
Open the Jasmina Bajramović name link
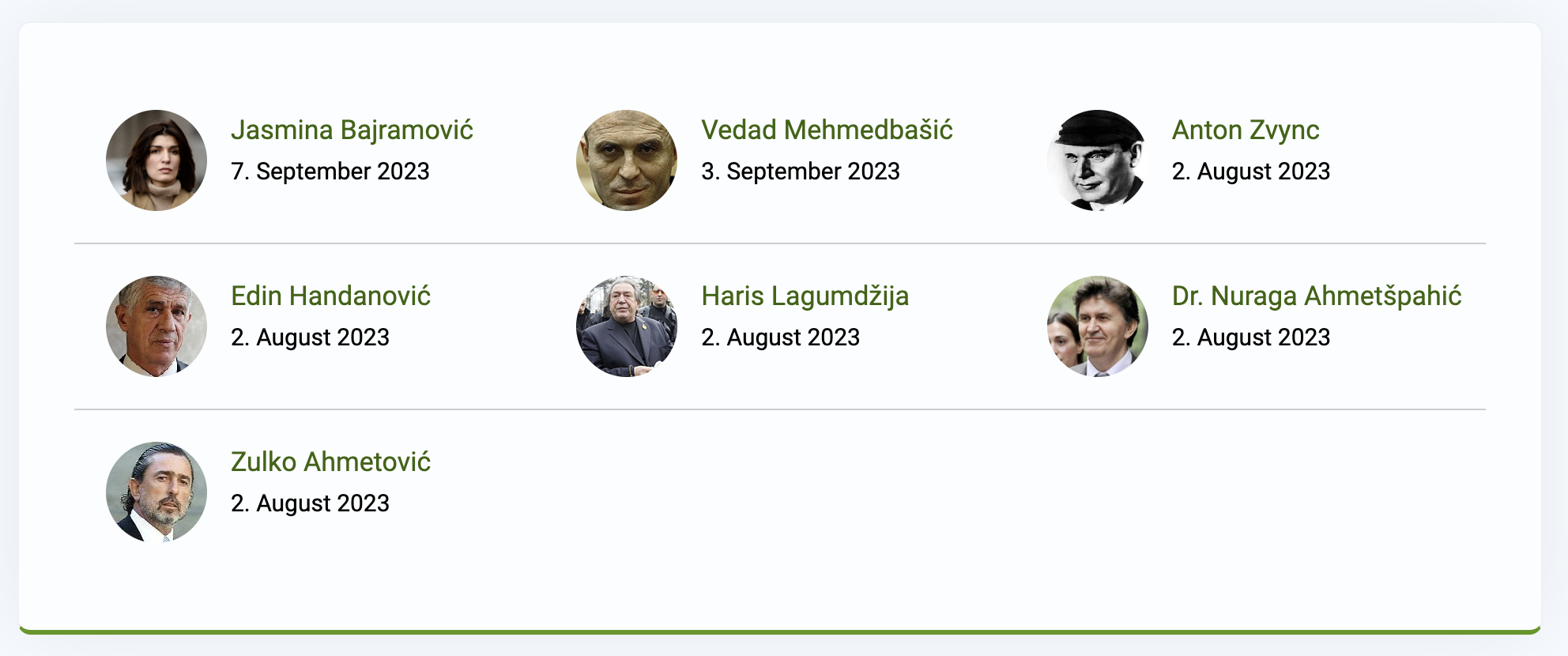point(352,130)
